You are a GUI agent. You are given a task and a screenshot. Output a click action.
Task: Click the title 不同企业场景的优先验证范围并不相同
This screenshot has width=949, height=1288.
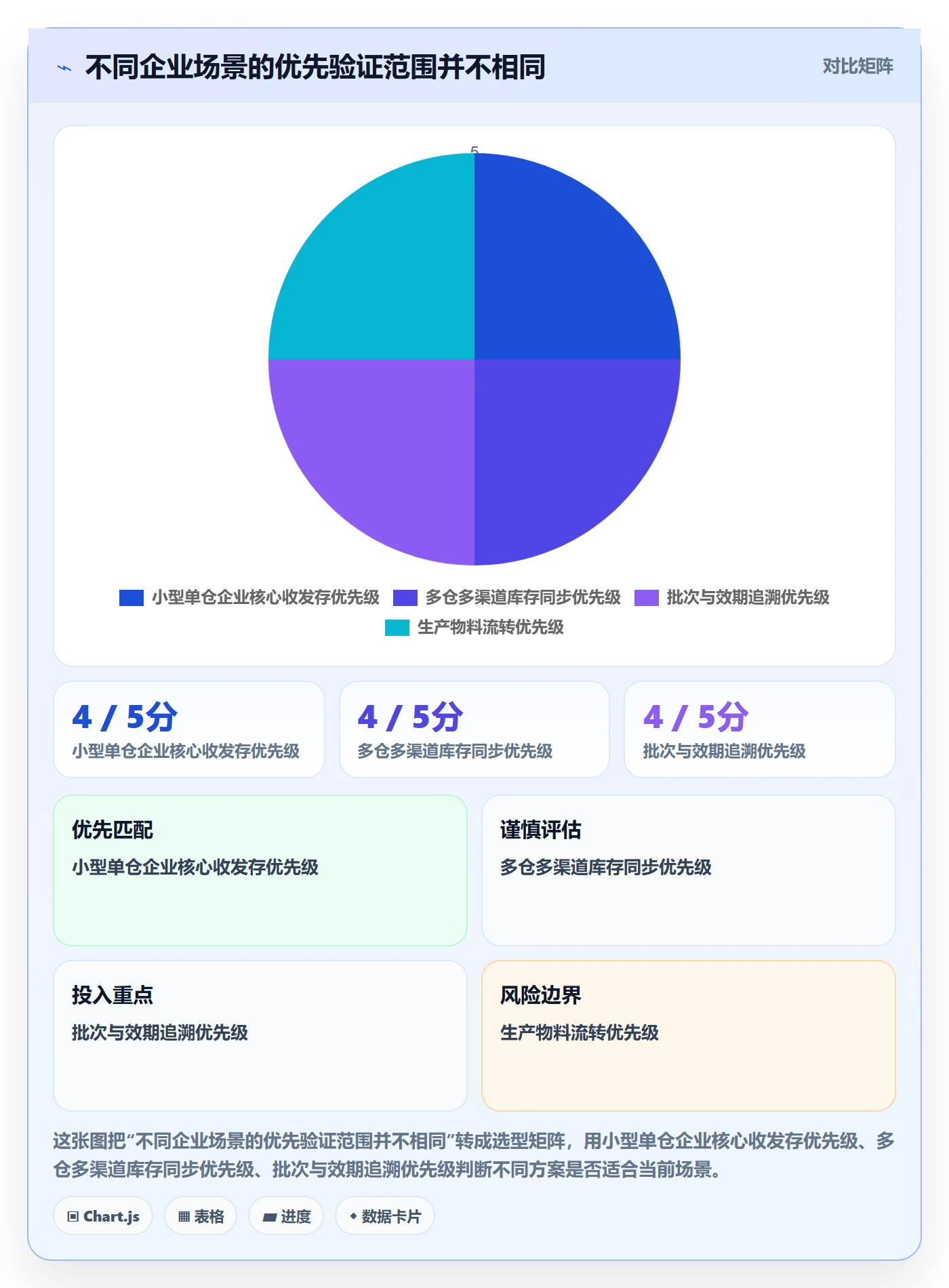[315, 67]
